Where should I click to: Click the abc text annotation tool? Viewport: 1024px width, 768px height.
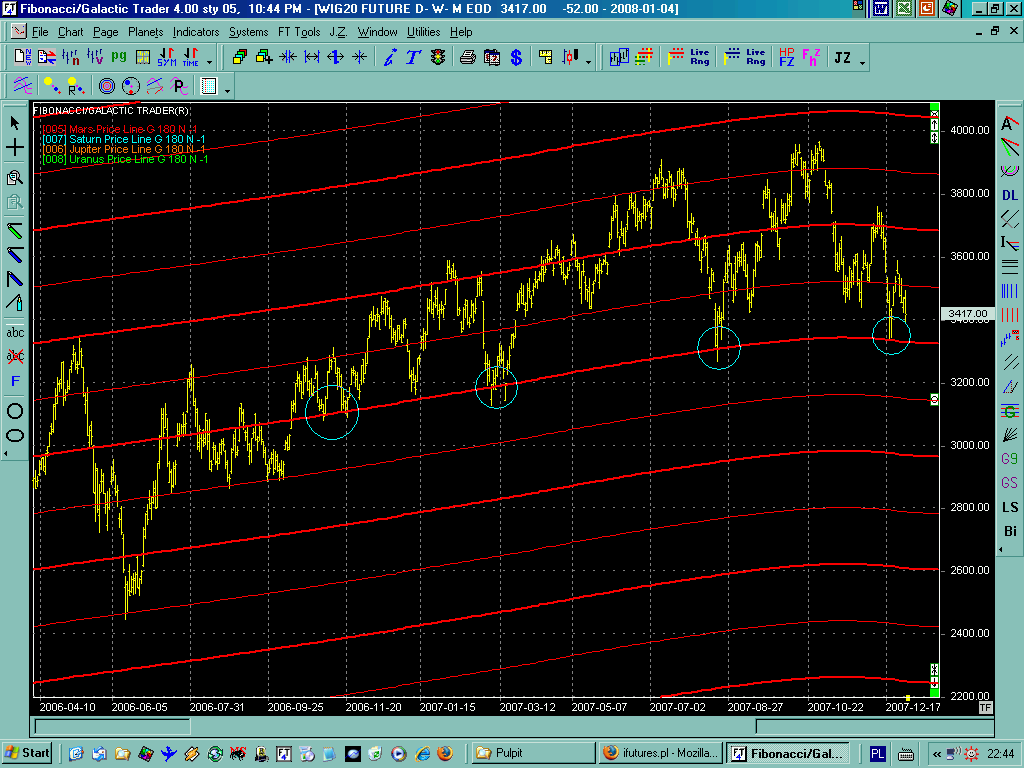click(15, 332)
